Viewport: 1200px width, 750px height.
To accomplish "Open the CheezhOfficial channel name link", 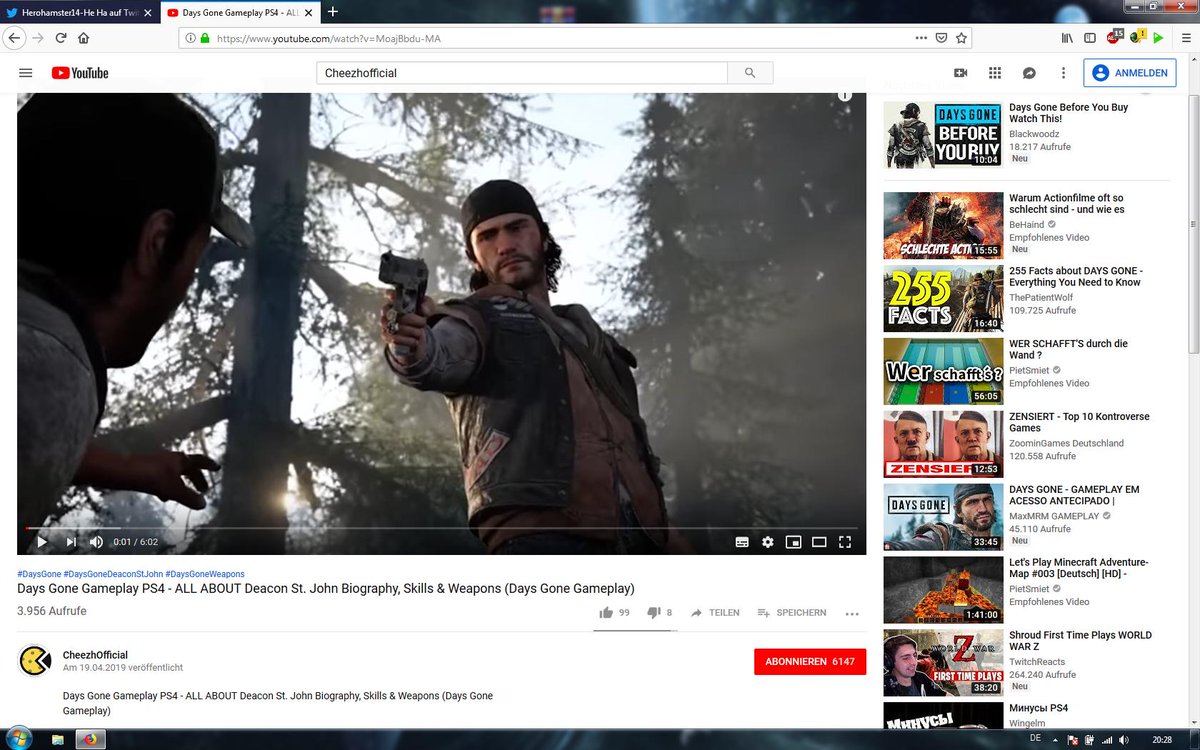I will click(95, 655).
